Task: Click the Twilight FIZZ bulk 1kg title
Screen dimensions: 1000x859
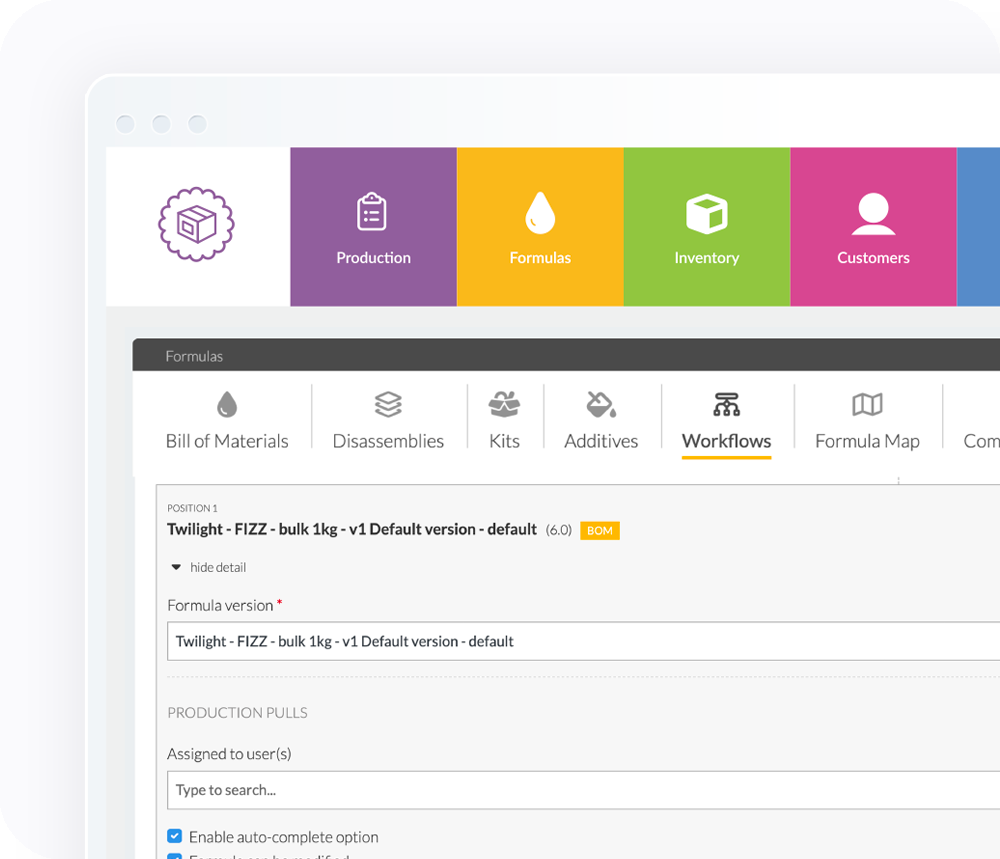Action: pos(352,529)
